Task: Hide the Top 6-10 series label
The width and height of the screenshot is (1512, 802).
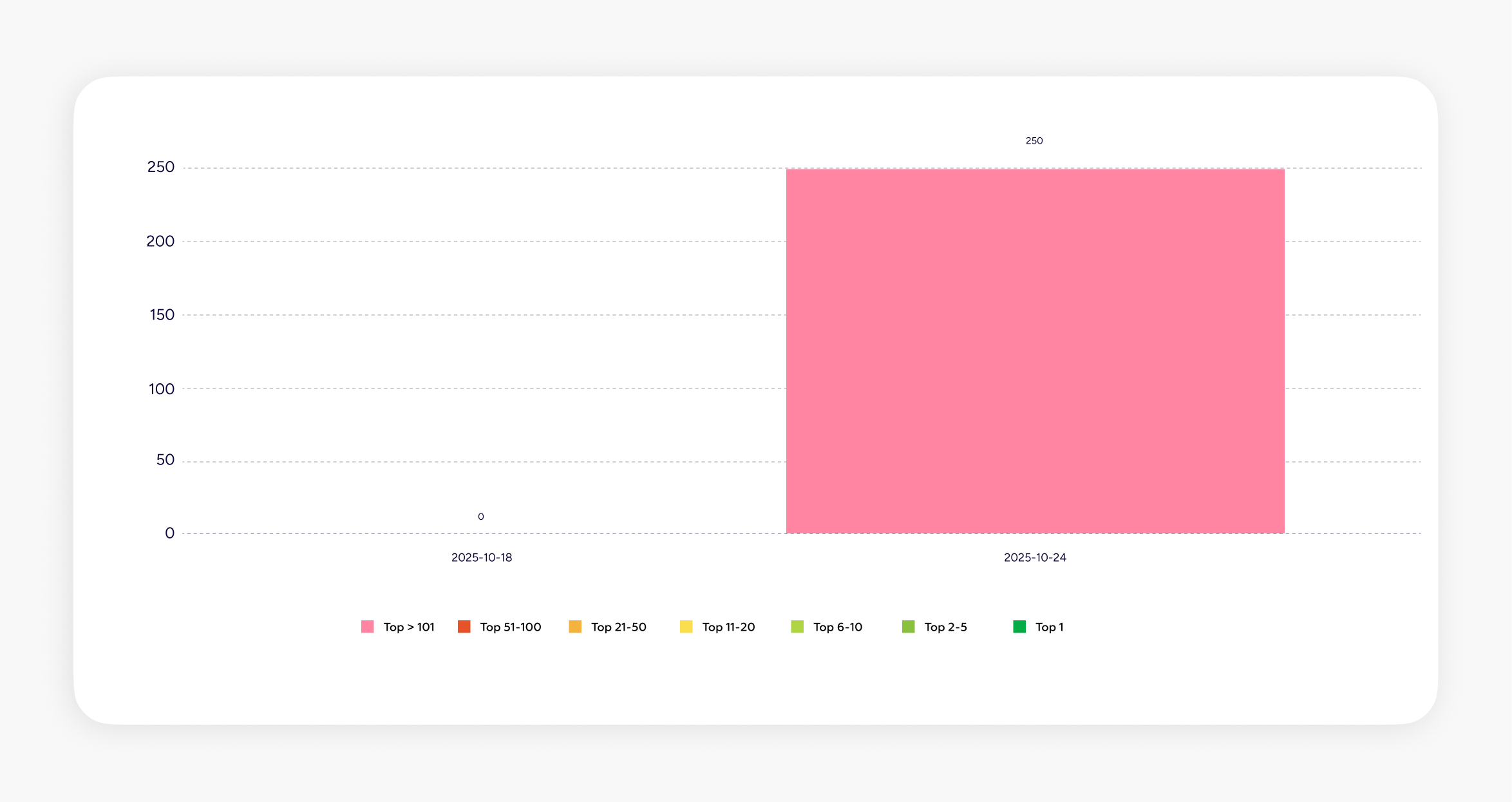Action: [837, 627]
